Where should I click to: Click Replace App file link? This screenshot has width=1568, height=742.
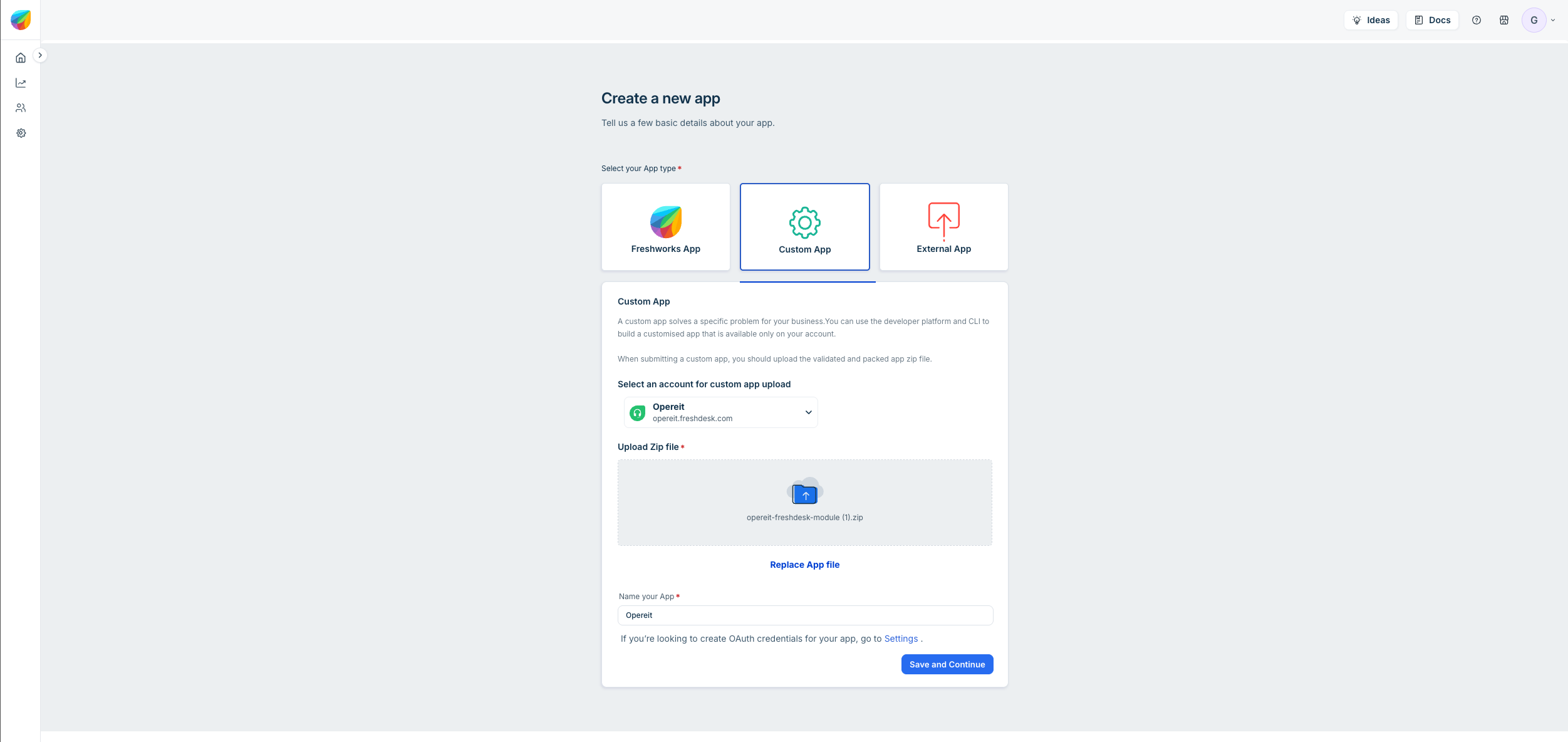804,565
